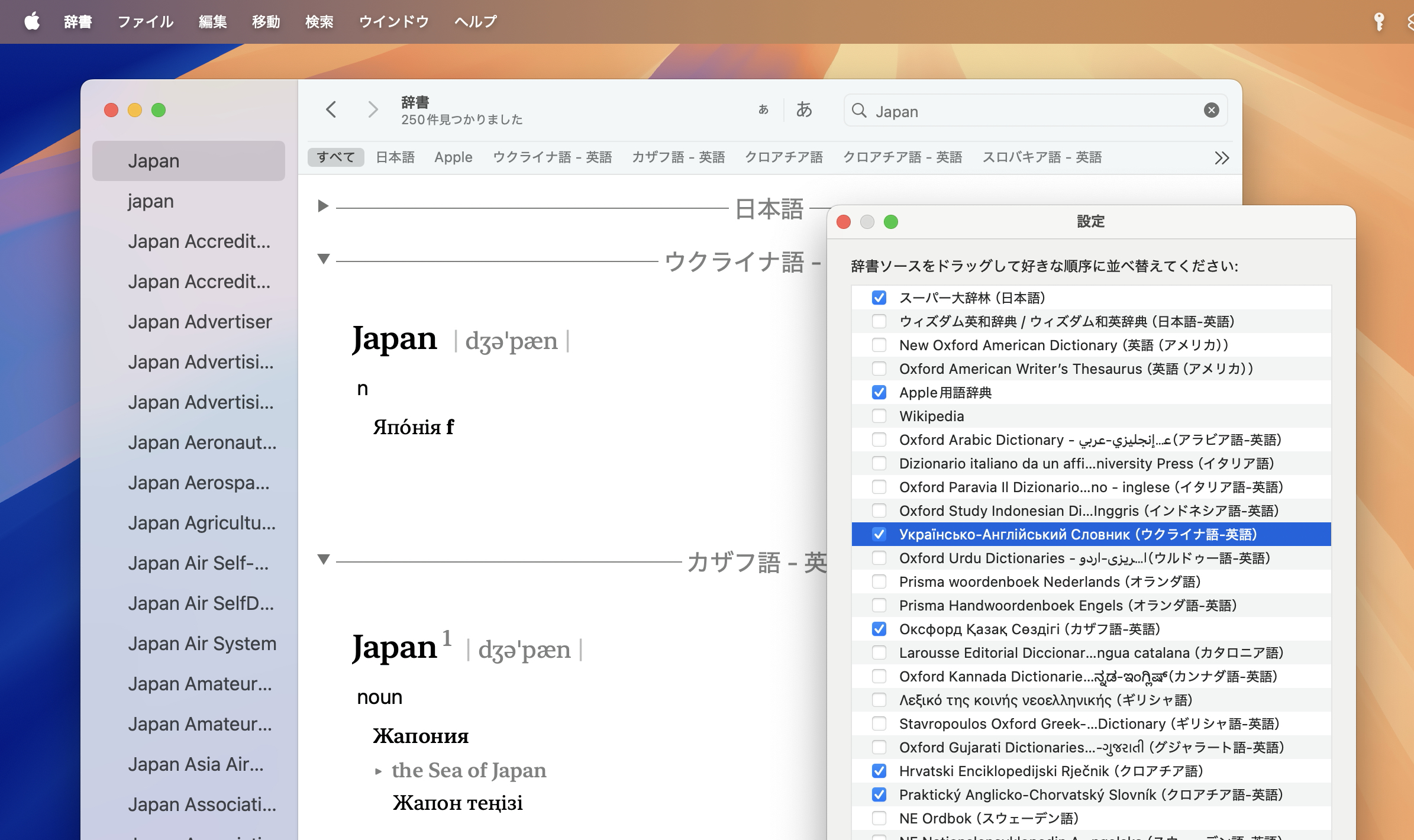Collapse the ウクライナ語 section triangle

tap(323, 259)
